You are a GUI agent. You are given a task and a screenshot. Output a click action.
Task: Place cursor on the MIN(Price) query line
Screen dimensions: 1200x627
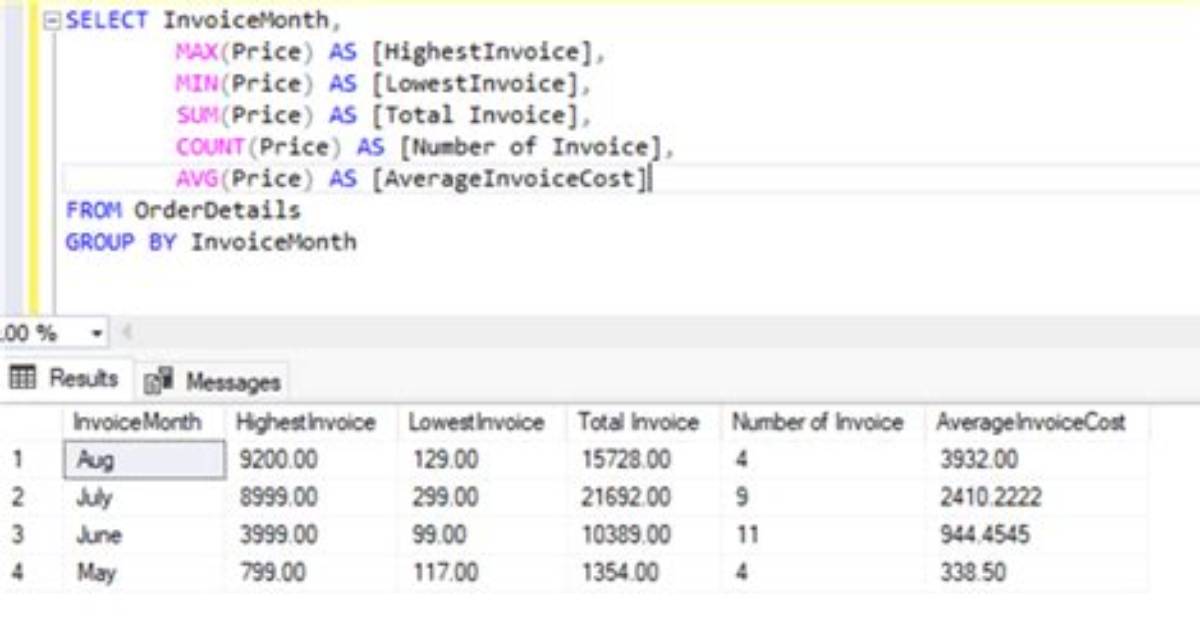[x=384, y=84]
